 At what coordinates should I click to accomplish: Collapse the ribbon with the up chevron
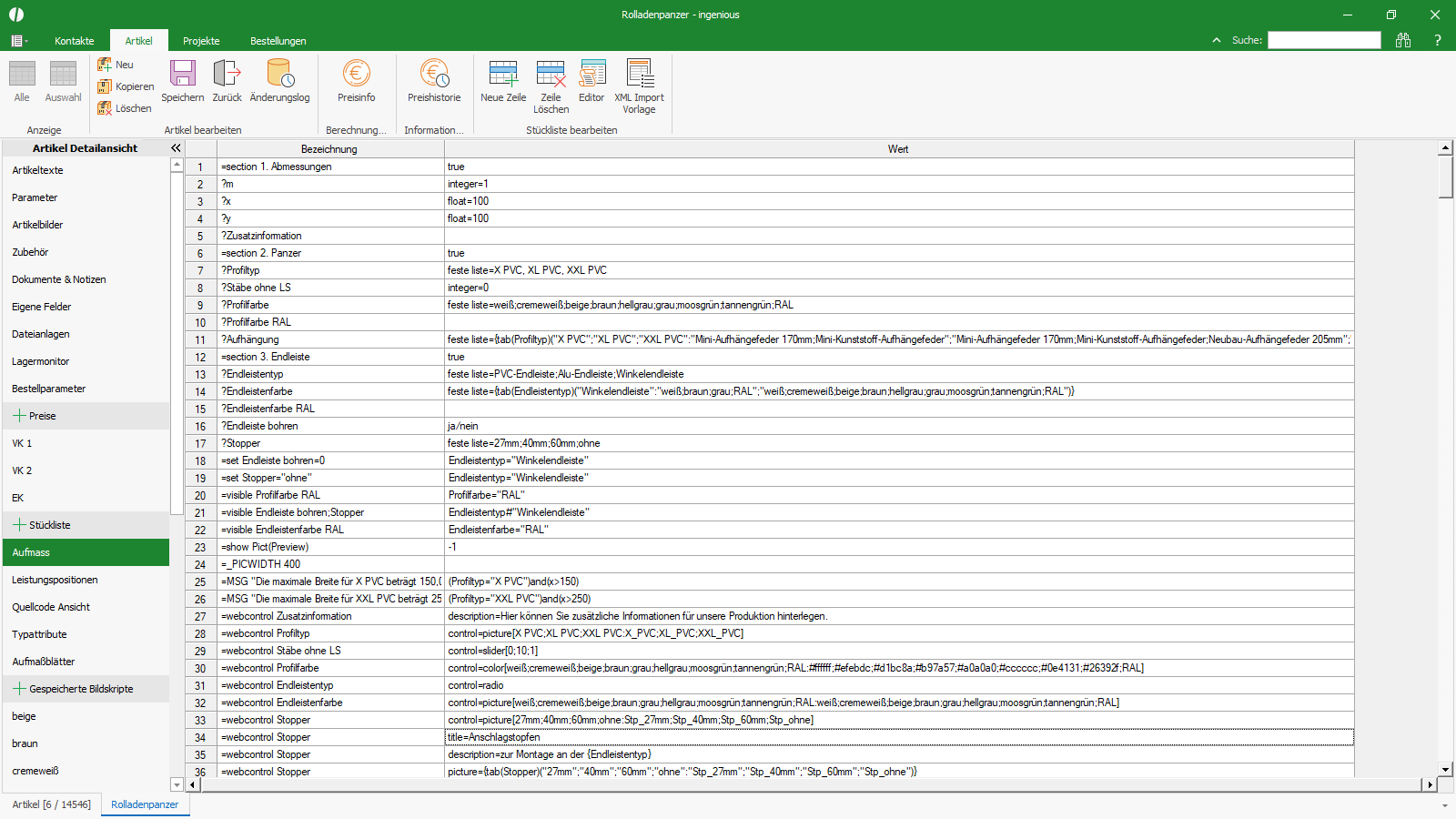1217,40
